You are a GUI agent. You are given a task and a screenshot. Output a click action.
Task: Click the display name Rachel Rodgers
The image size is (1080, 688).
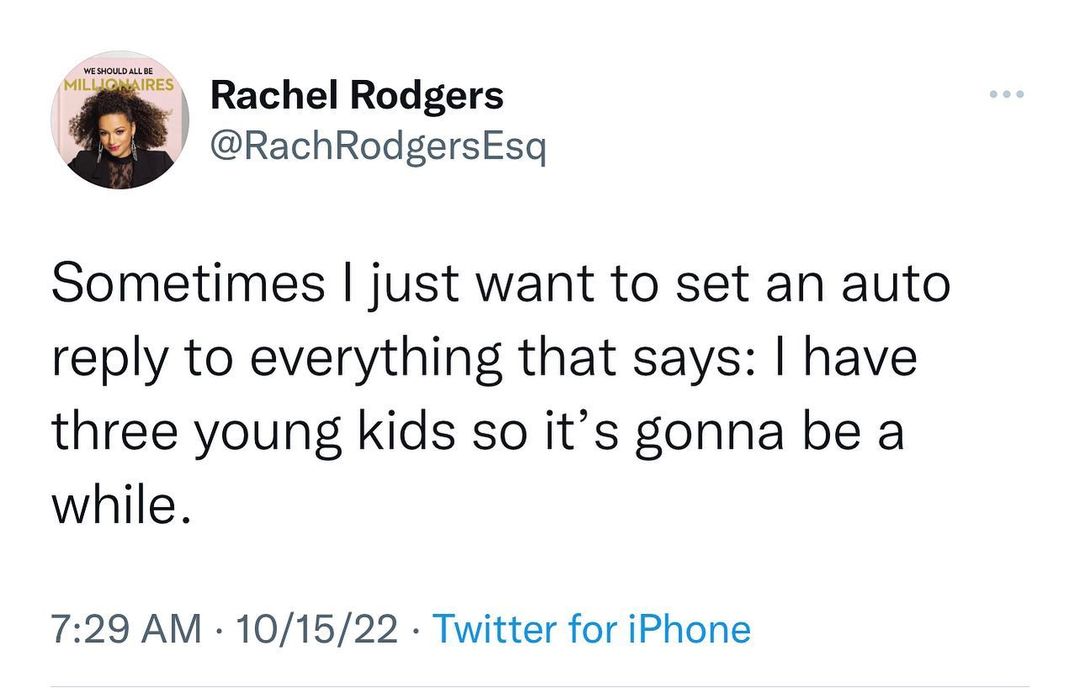click(357, 96)
